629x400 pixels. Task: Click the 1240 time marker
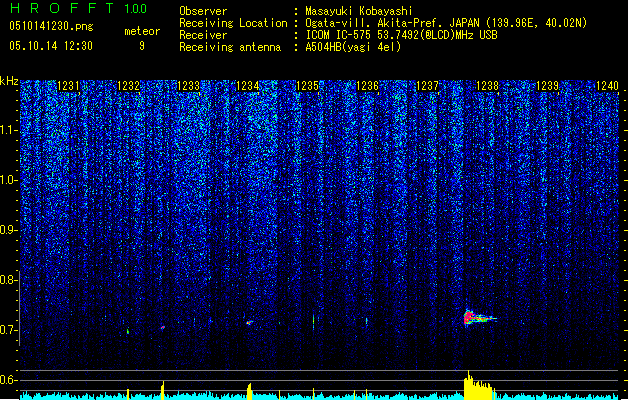(x=607, y=86)
